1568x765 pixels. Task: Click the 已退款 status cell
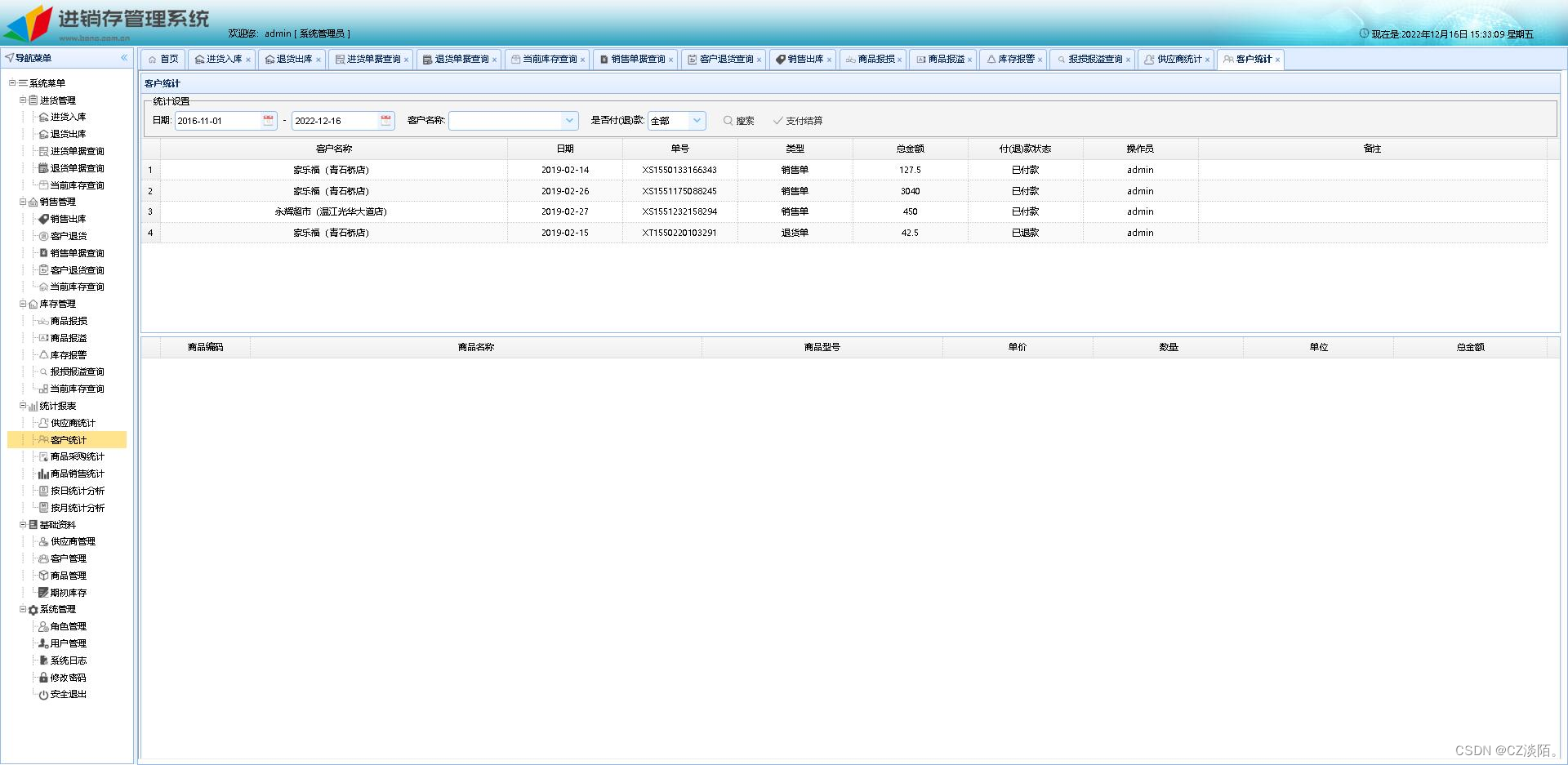[1026, 233]
